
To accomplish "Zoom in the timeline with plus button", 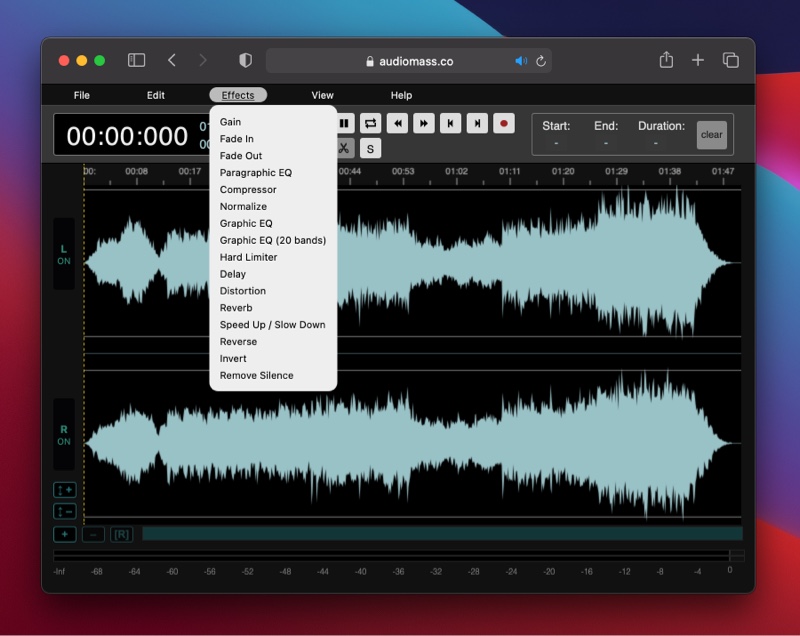I will tap(65, 535).
